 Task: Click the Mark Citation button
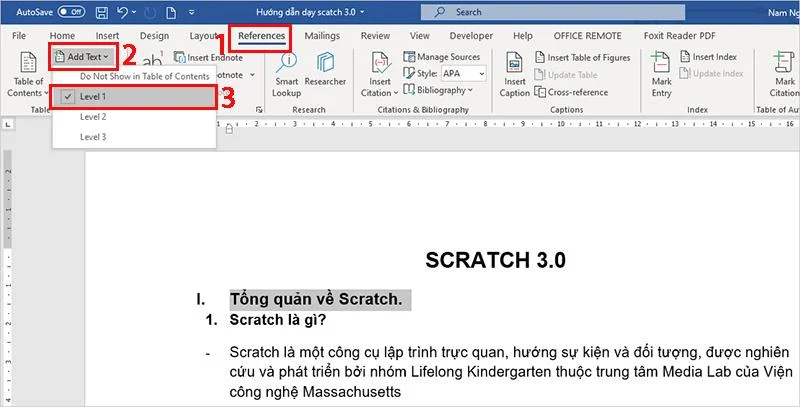(785, 74)
